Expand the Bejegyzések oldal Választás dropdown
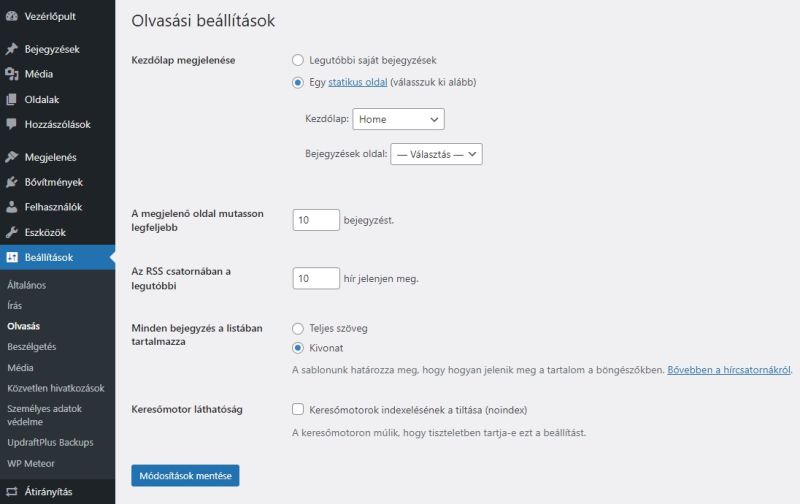Image resolution: width=800 pixels, height=504 pixels. click(x=437, y=154)
